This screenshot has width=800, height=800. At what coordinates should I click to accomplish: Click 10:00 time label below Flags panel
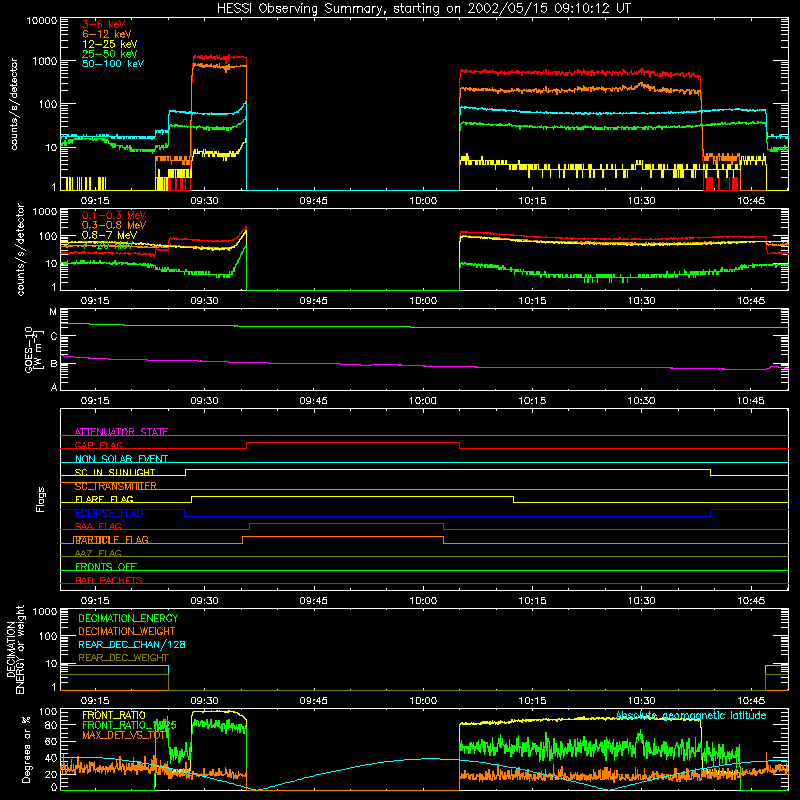click(x=423, y=601)
